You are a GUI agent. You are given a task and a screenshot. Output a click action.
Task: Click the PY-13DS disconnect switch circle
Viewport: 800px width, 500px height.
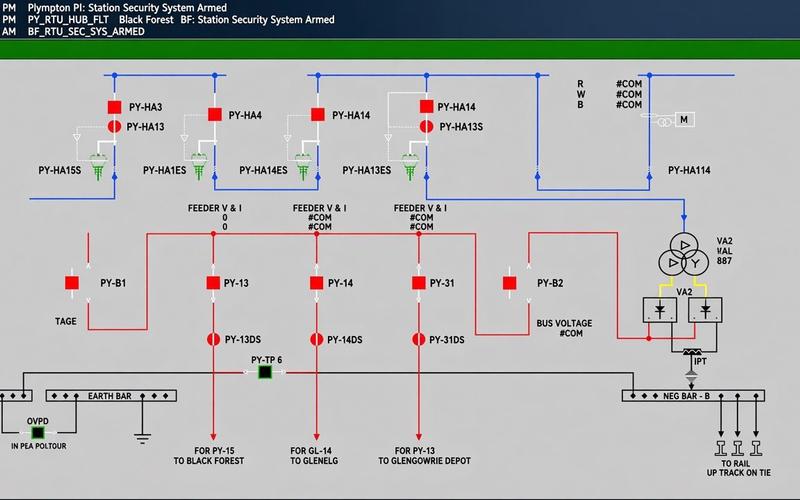(213, 339)
